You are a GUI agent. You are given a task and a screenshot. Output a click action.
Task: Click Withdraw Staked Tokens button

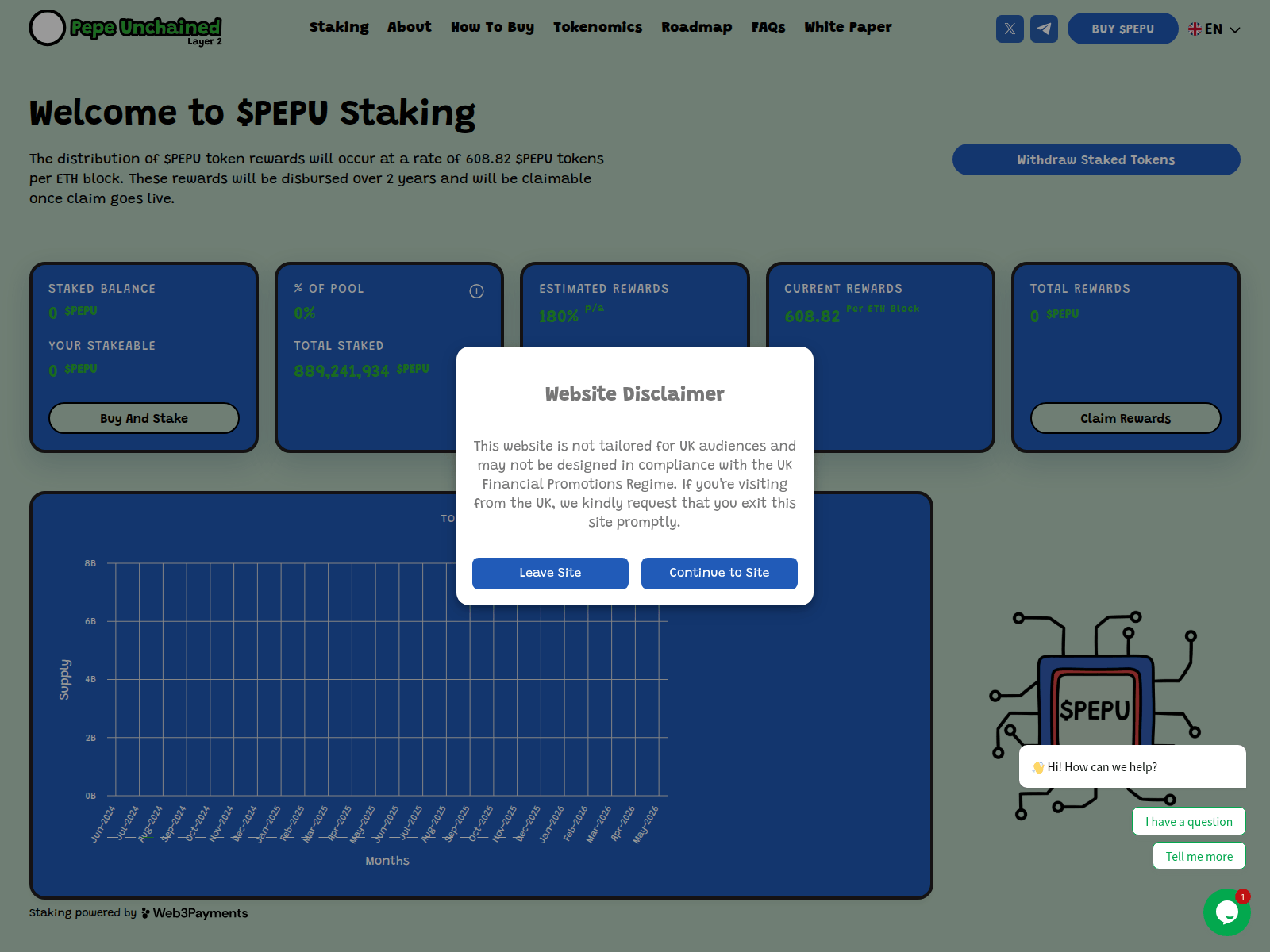1096,159
